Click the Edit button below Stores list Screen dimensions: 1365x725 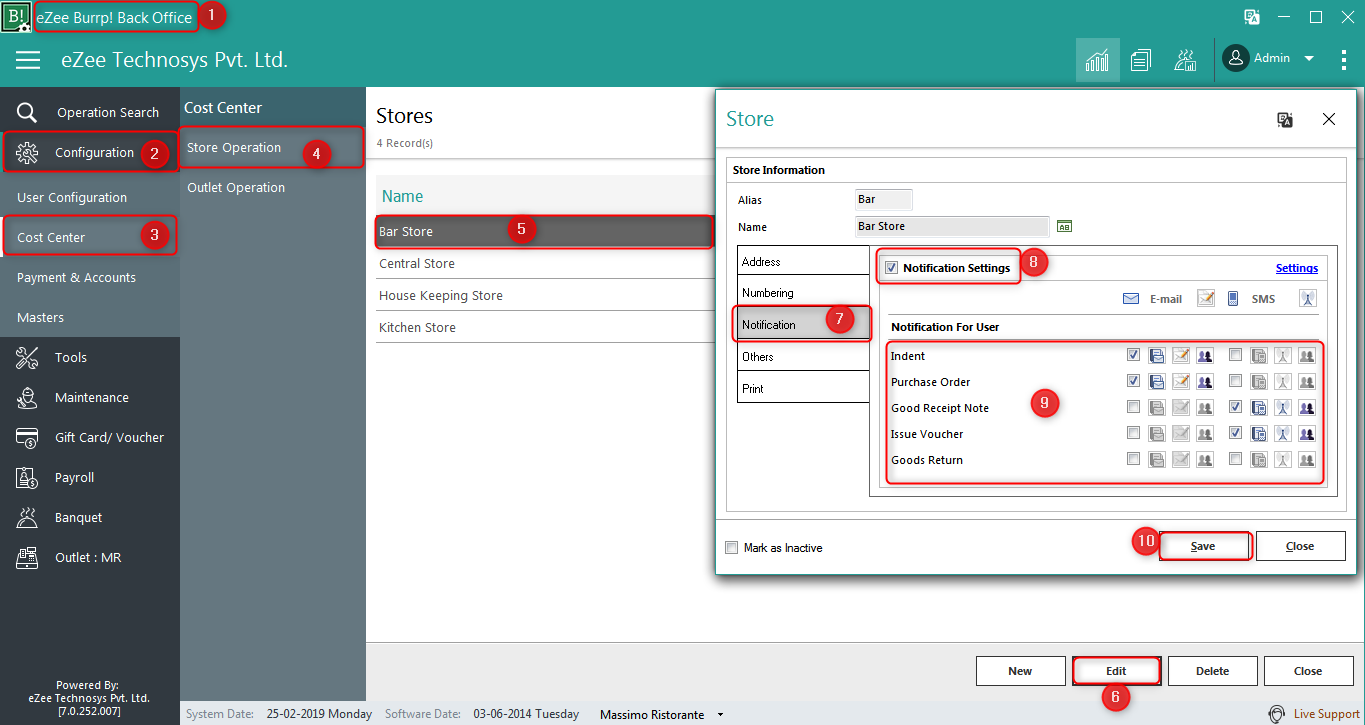pos(1116,671)
